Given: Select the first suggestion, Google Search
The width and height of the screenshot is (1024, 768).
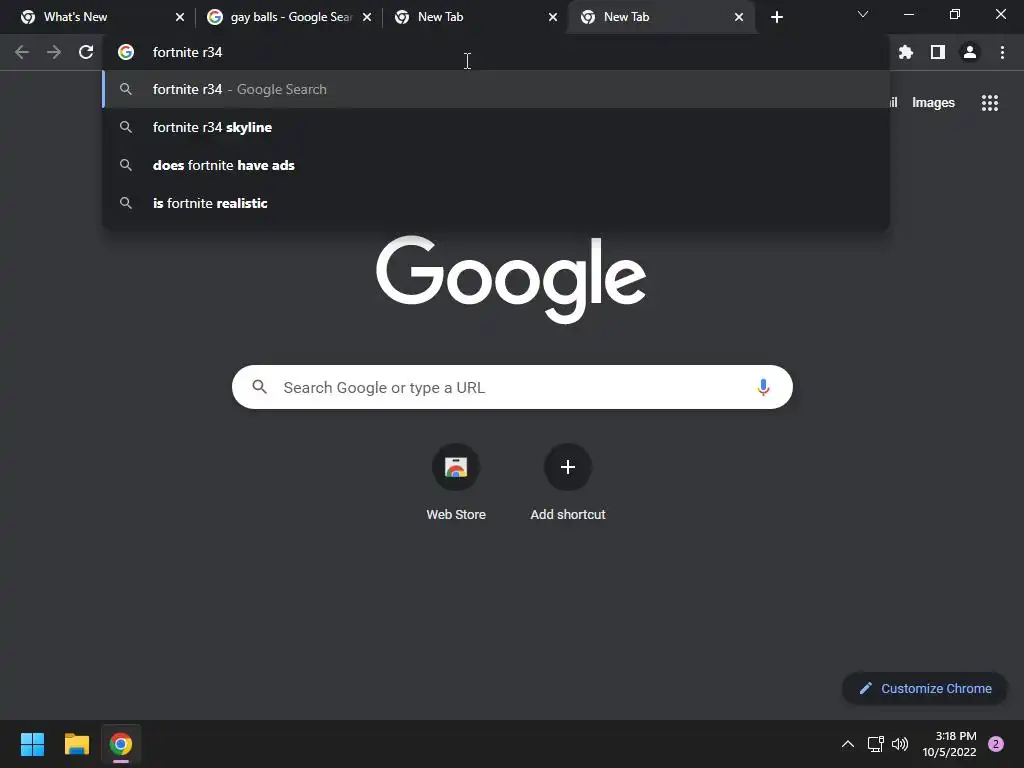Looking at the screenshot, I should (x=496, y=89).
